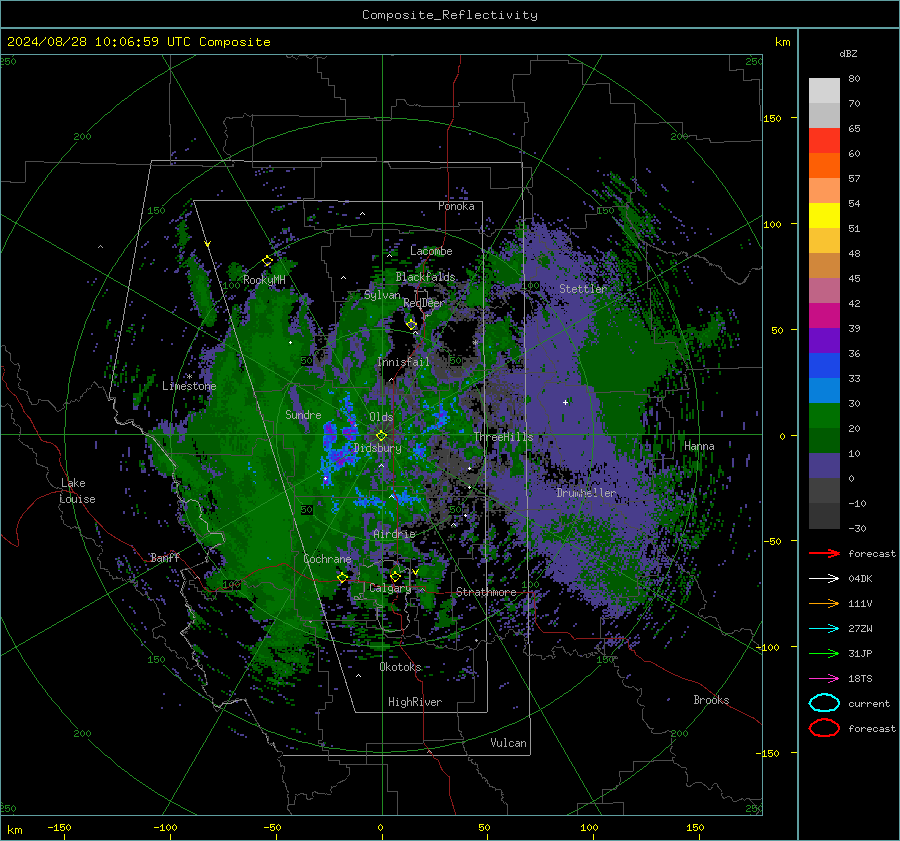The height and width of the screenshot is (841, 900).
Task: Click the Lake Louise label
Action: pos(77,491)
